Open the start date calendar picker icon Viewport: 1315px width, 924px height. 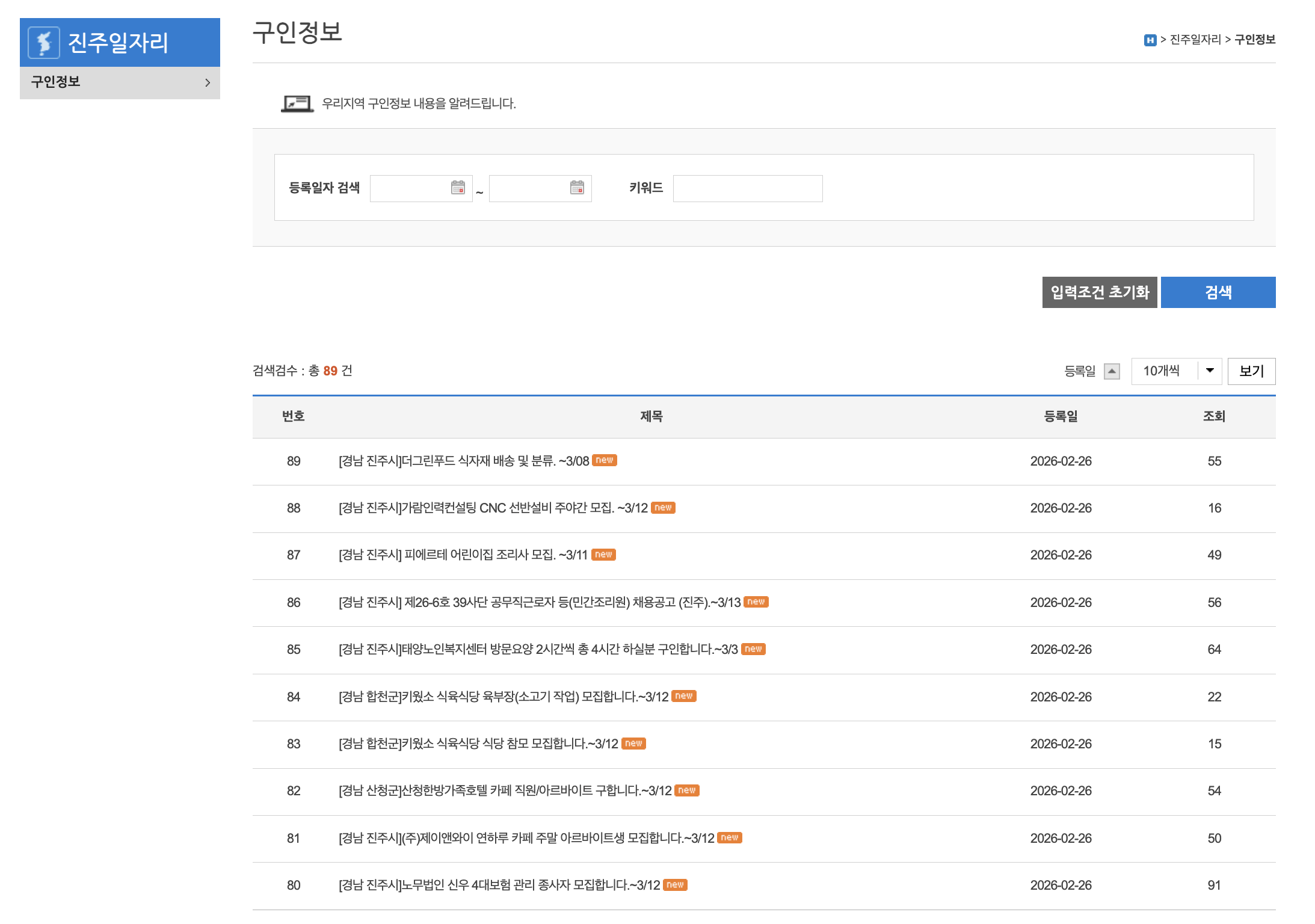tap(457, 188)
